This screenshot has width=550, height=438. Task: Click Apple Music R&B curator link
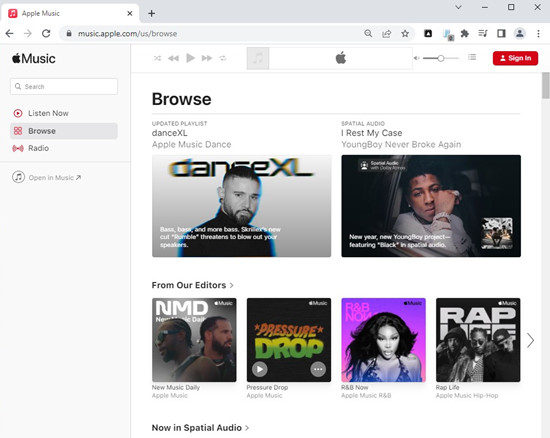(x=366, y=396)
